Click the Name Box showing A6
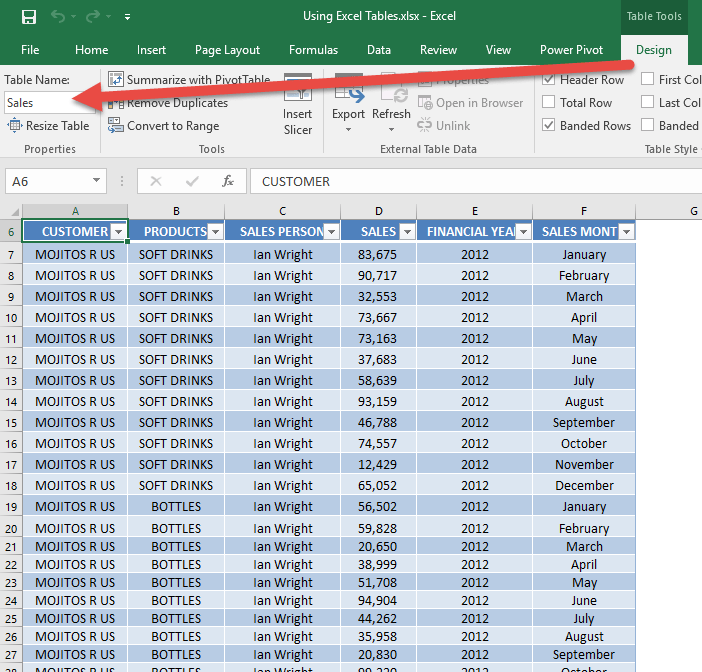Viewport: 702px width, 672px height. (48, 181)
